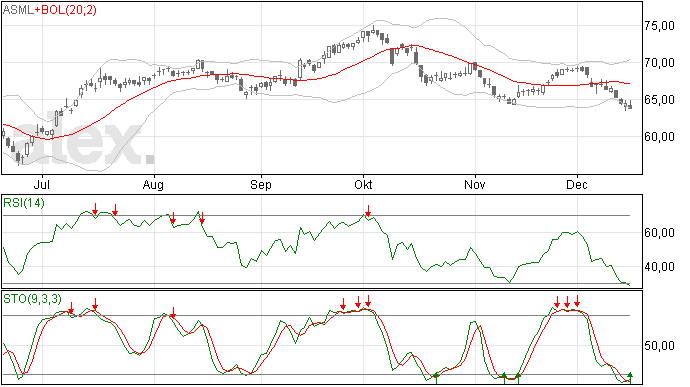
Task: Click the Jul month label on the time axis
Action: pyautogui.click(x=42, y=184)
